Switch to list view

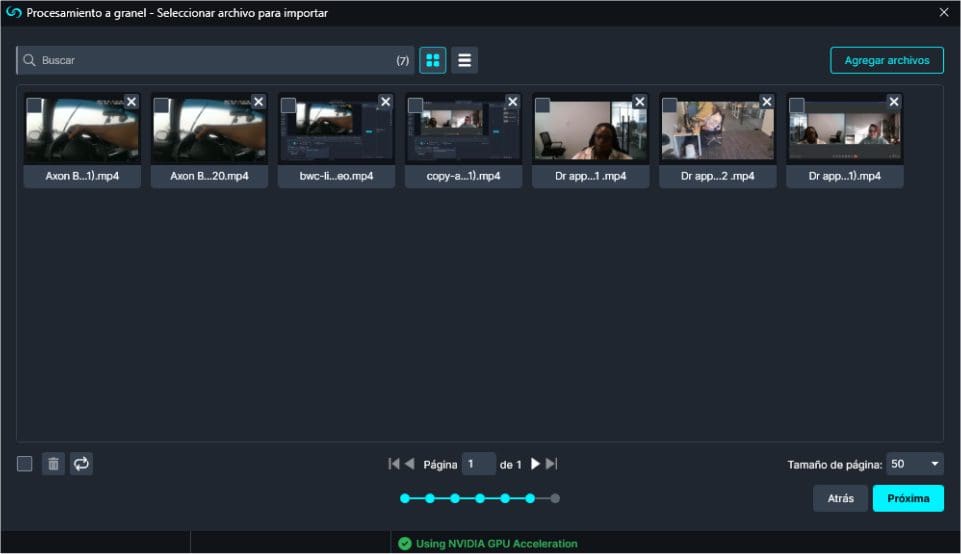click(465, 60)
